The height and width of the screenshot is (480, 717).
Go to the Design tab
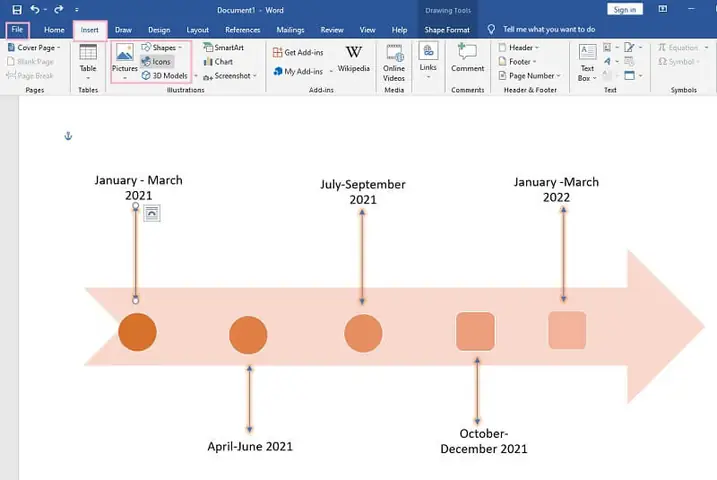click(x=159, y=30)
